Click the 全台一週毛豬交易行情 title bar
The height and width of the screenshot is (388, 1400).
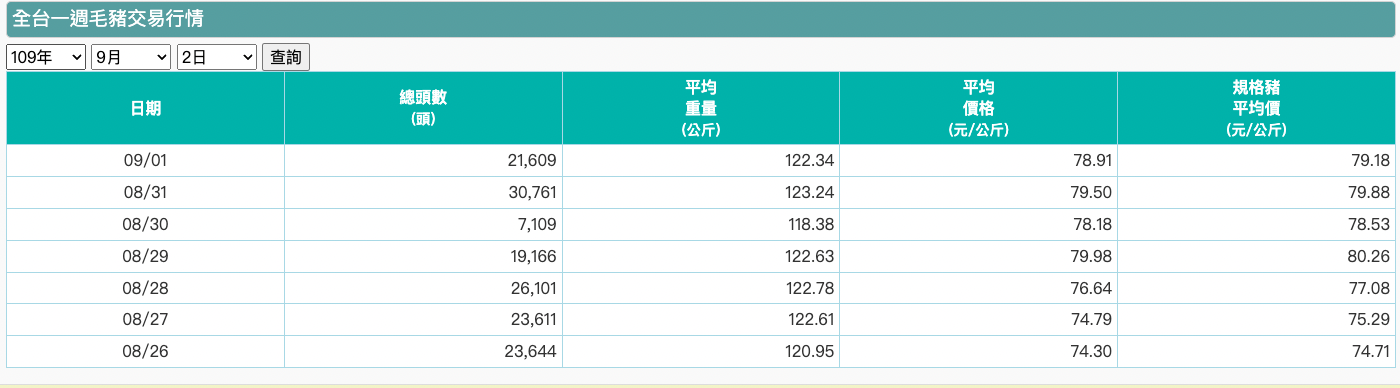(700, 20)
